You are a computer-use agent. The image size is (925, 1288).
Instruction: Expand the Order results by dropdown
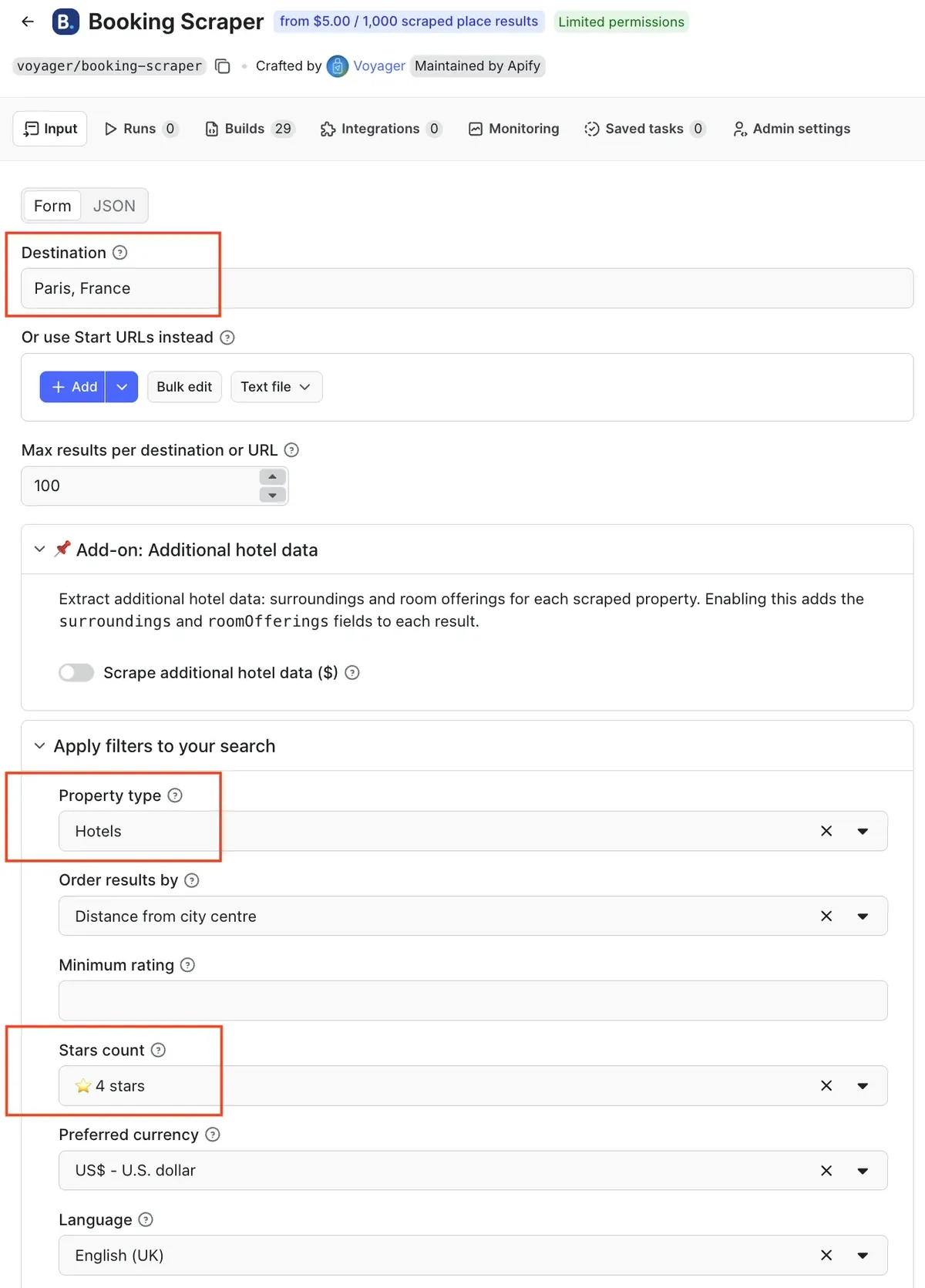click(x=863, y=916)
